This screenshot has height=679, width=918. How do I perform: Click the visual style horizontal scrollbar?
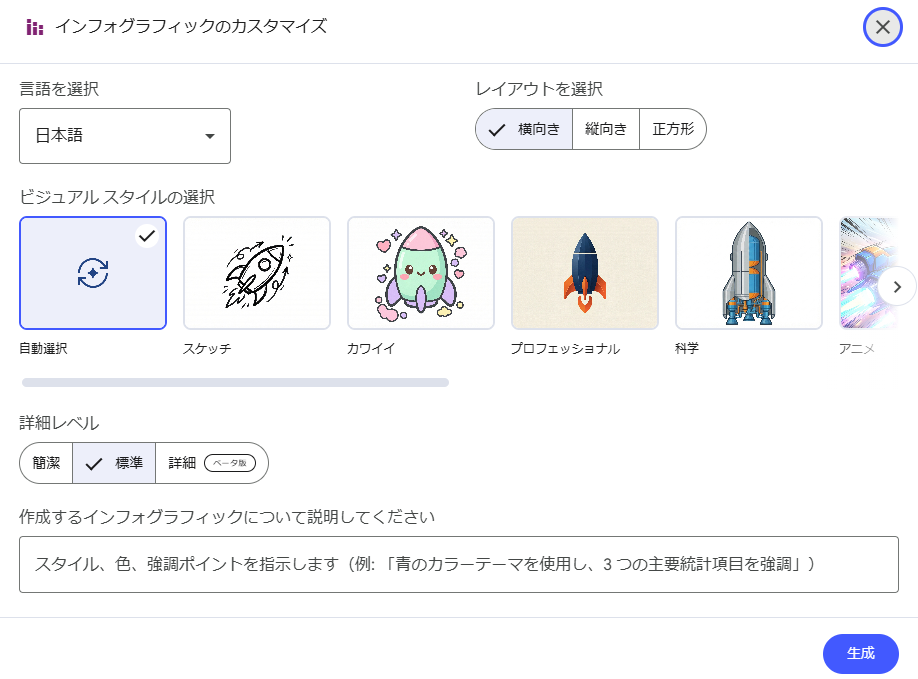click(x=235, y=382)
